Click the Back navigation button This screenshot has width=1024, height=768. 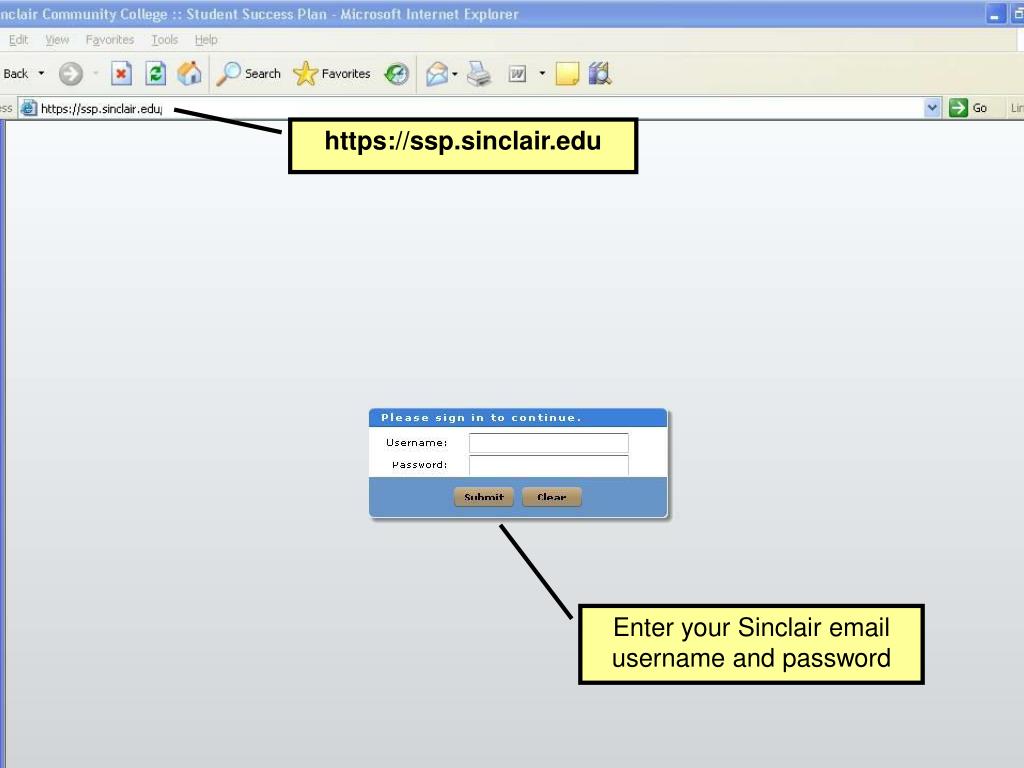(x=15, y=74)
